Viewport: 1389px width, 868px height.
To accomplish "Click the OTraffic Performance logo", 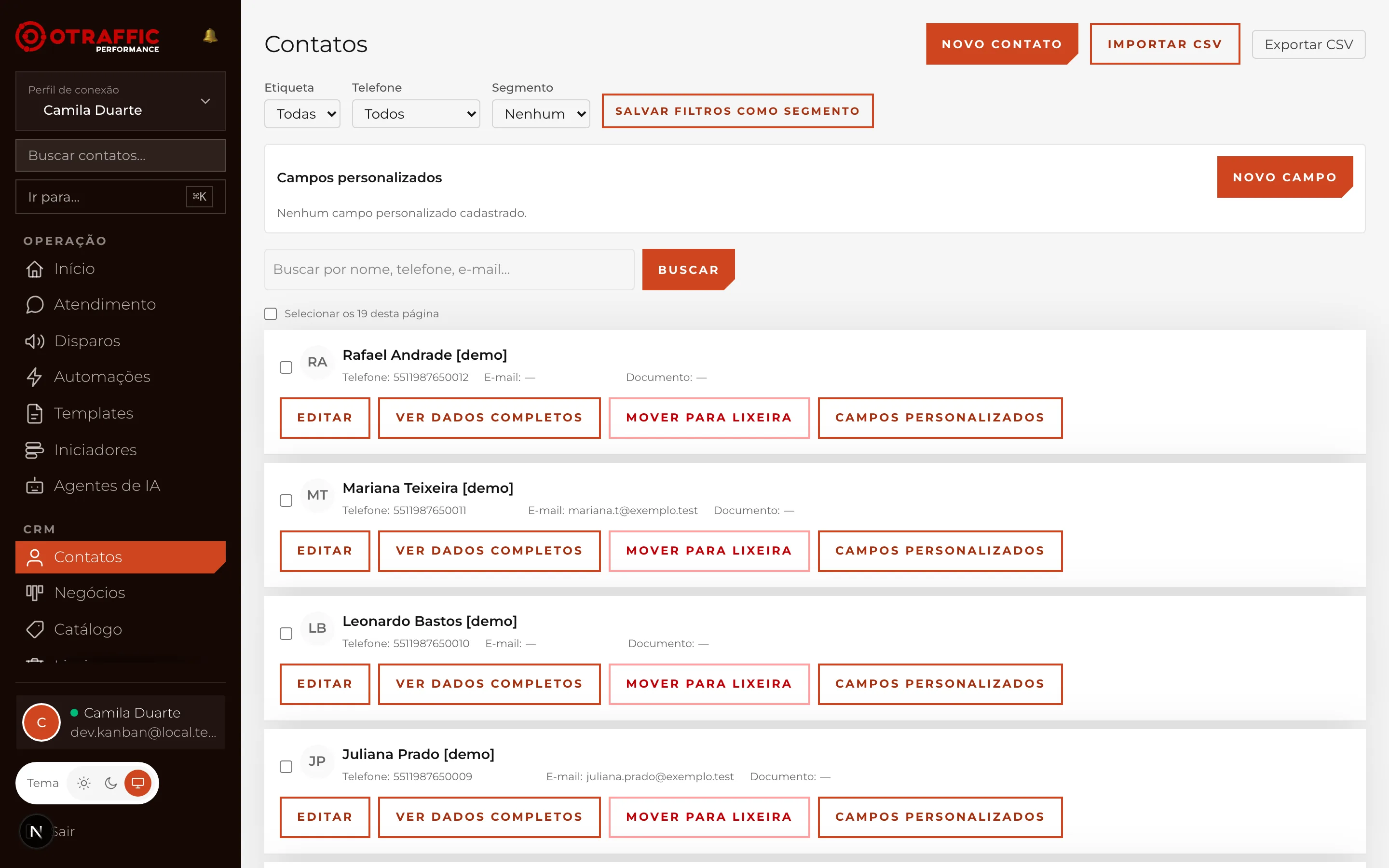I will click(x=87, y=37).
